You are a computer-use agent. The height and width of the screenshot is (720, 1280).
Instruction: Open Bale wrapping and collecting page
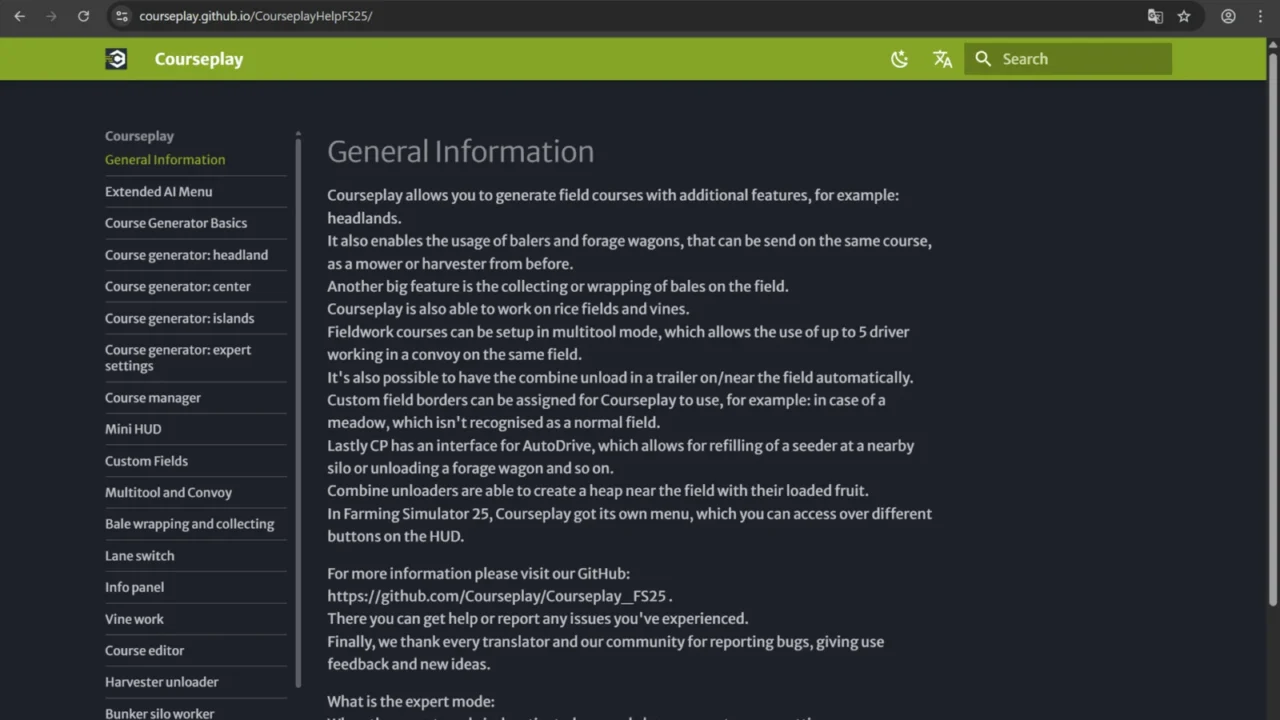click(189, 524)
